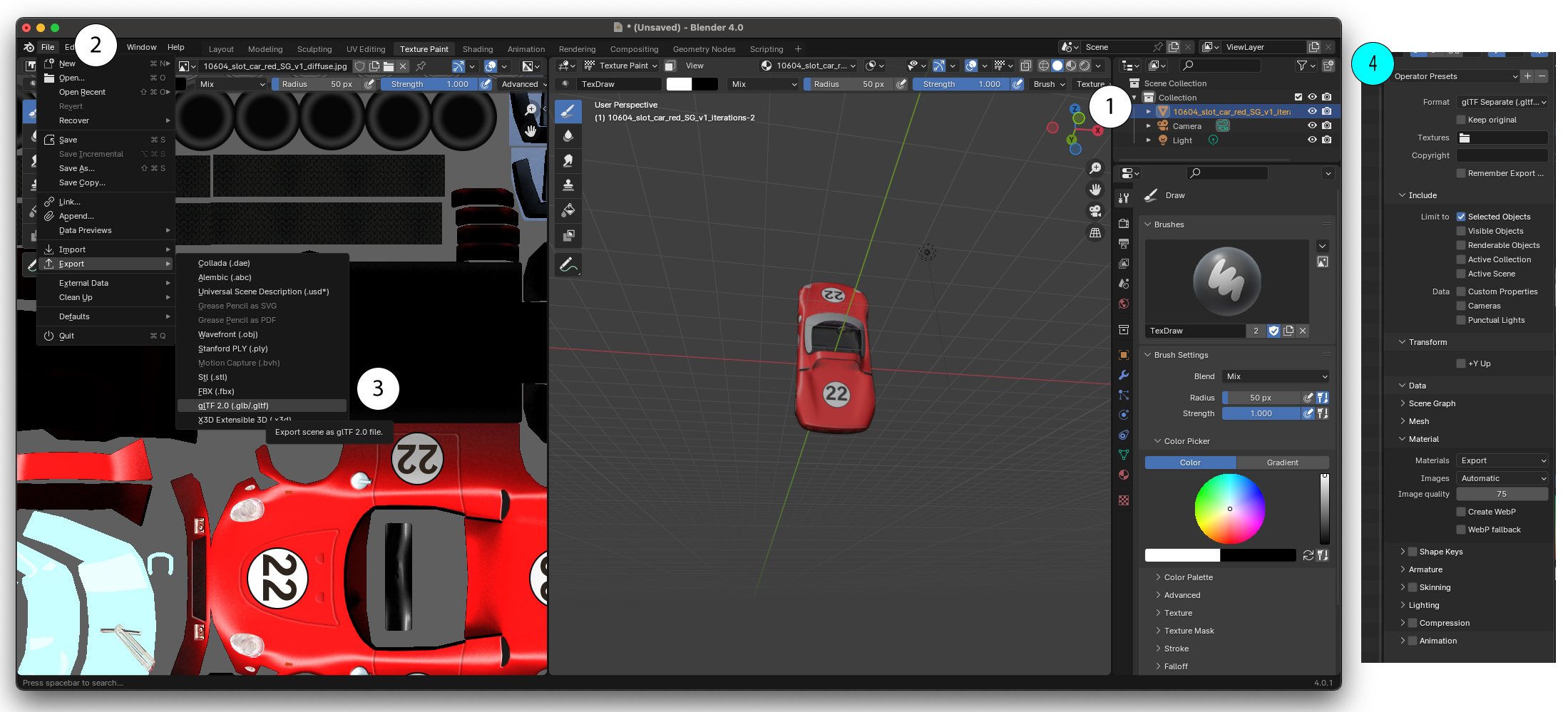Switch to Gradient mode in the Color Picker
This screenshot has height=712, width=1568.
click(x=1283, y=462)
